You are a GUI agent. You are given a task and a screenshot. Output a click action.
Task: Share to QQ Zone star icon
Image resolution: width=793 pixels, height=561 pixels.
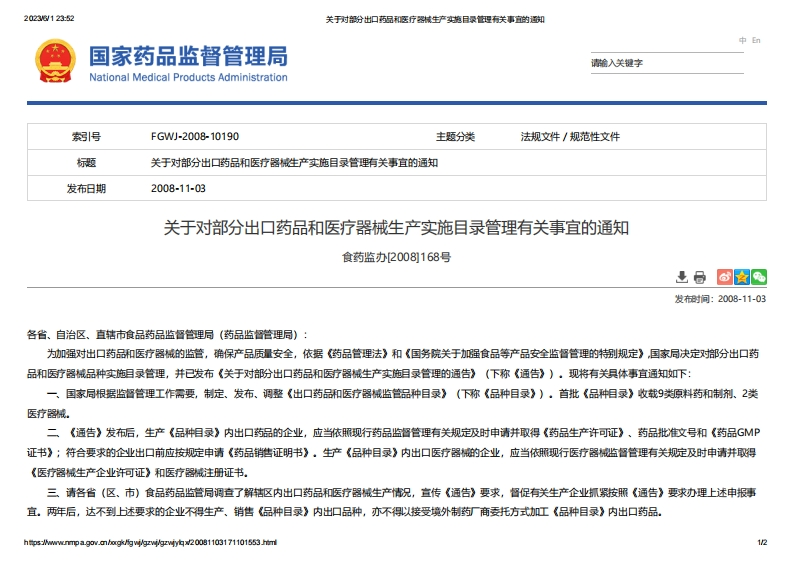tap(742, 277)
